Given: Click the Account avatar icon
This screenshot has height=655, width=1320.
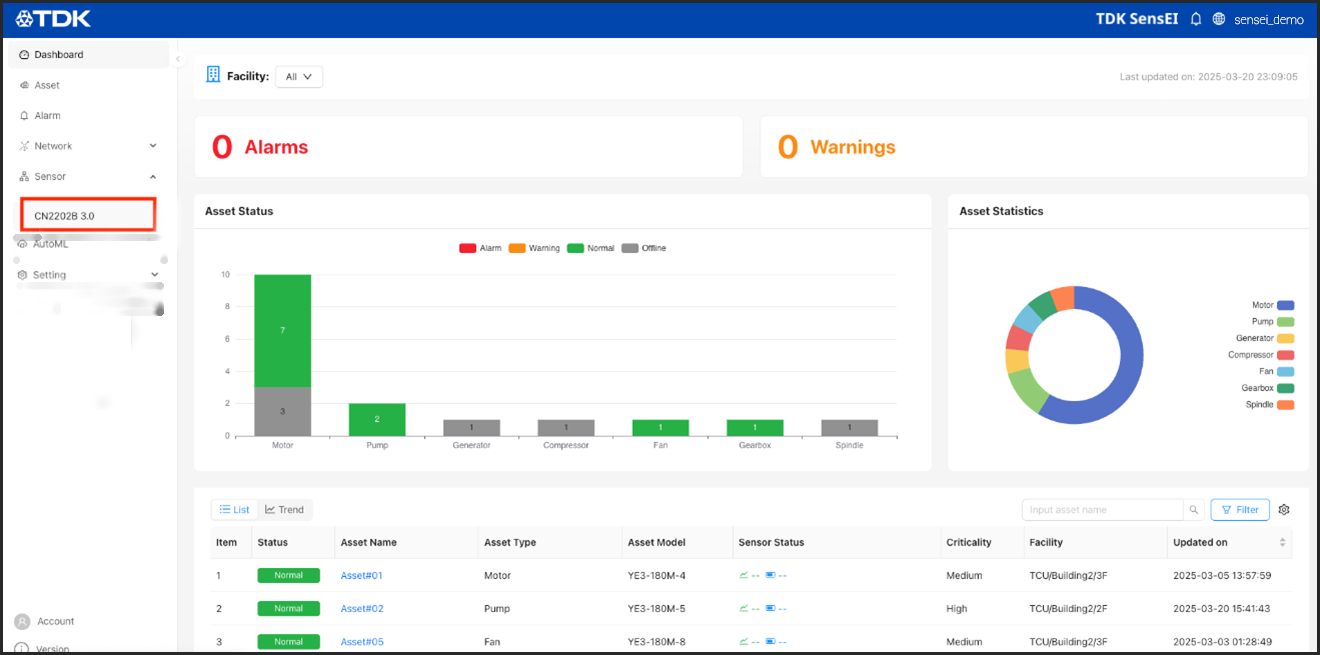Looking at the screenshot, I should [22, 621].
